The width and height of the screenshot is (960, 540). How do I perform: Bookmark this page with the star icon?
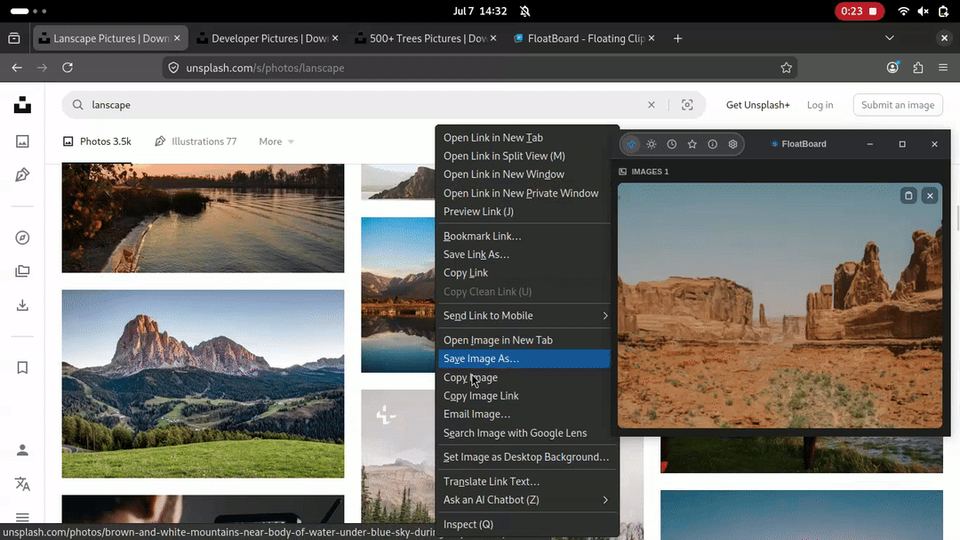tap(786, 68)
